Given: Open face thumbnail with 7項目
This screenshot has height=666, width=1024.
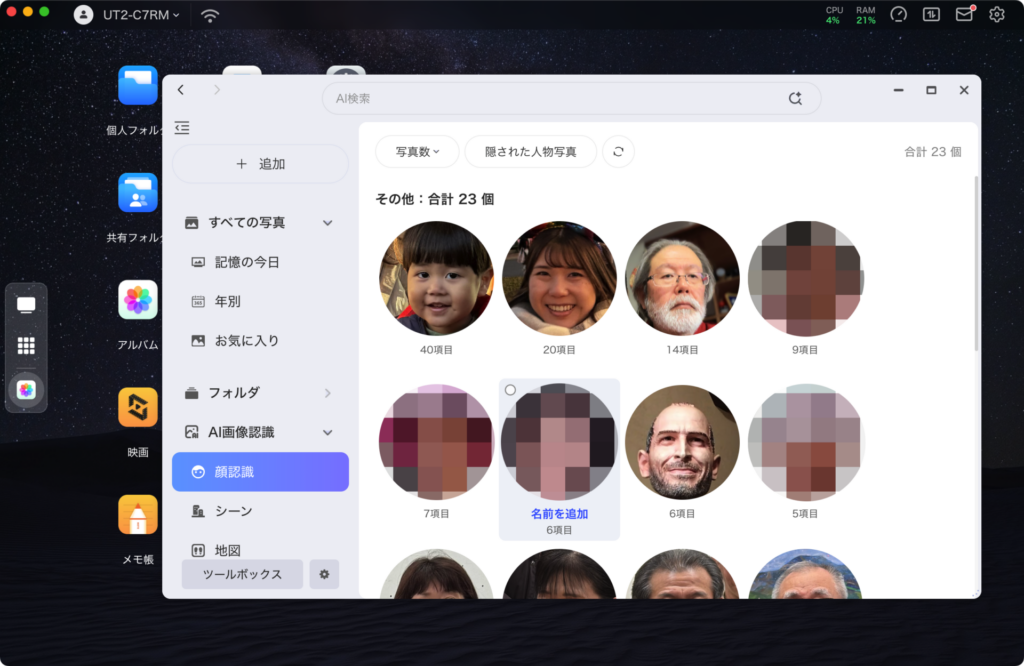Looking at the screenshot, I should tap(436, 442).
